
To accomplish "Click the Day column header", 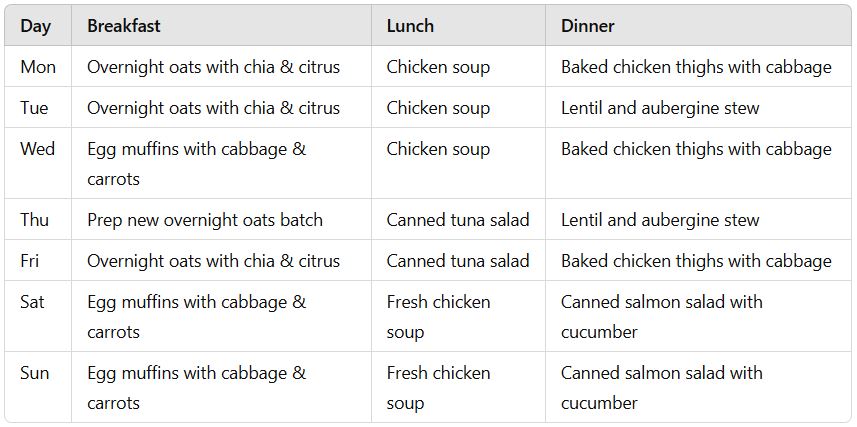I will [36, 26].
